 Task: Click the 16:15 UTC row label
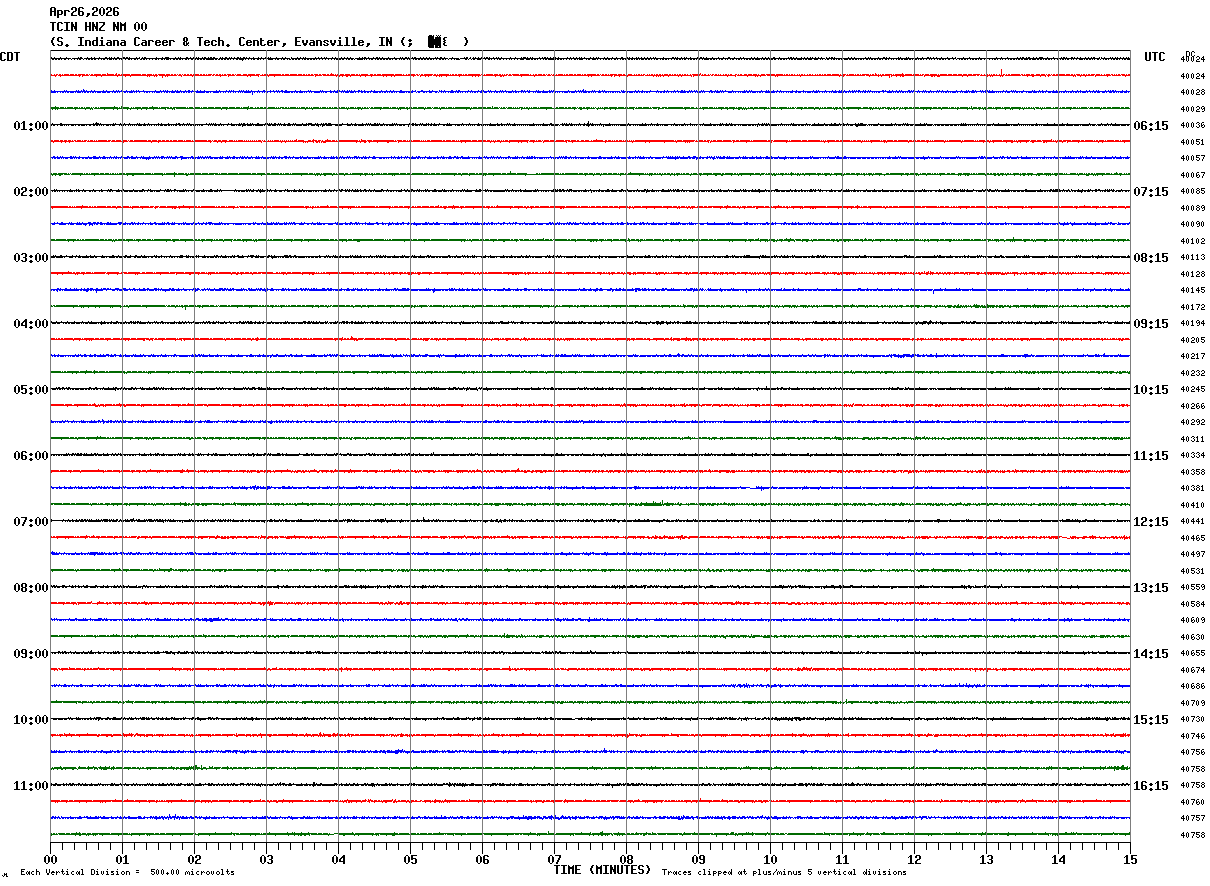click(1150, 786)
